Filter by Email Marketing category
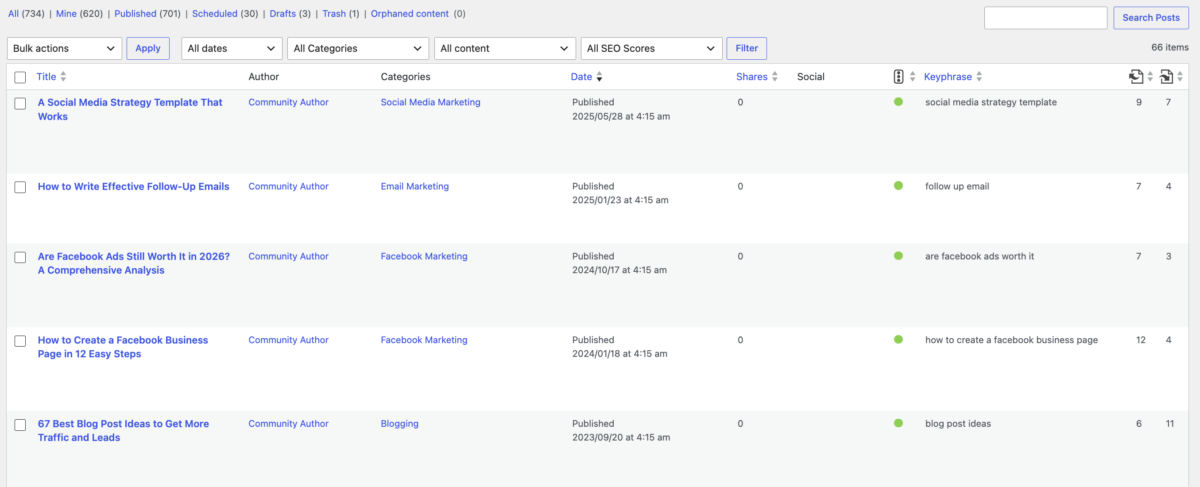This screenshot has width=1200, height=487. [x=415, y=186]
